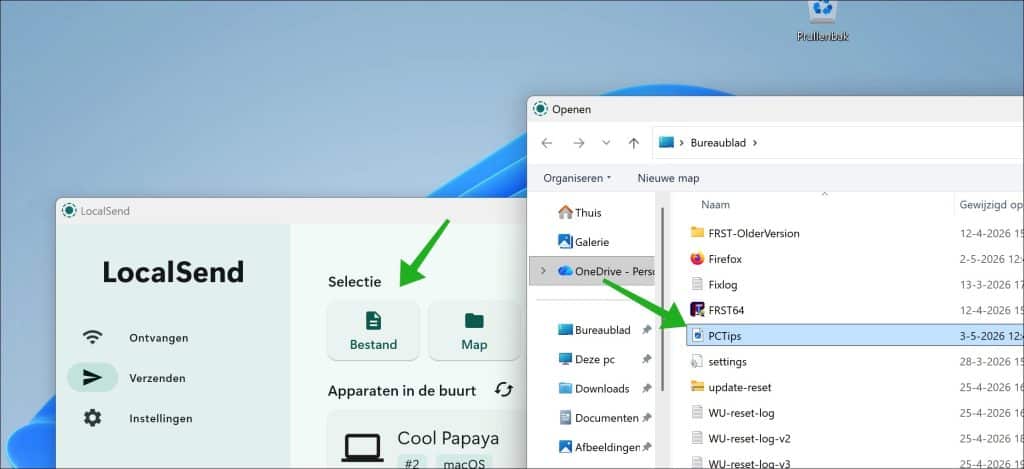Click the LocalSend logo in title bar
The height and width of the screenshot is (469, 1024).
[69, 210]
